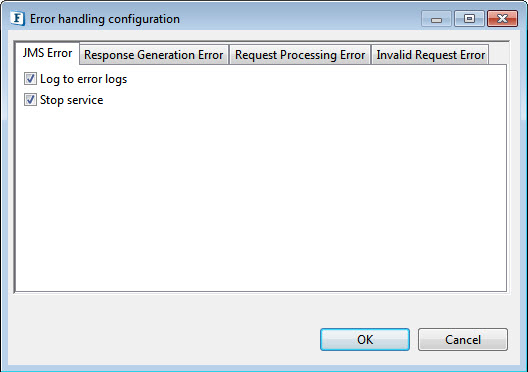Dismiss the dialog with Cancel
Viewport: 528px width, 372px height.
point(463,339)
